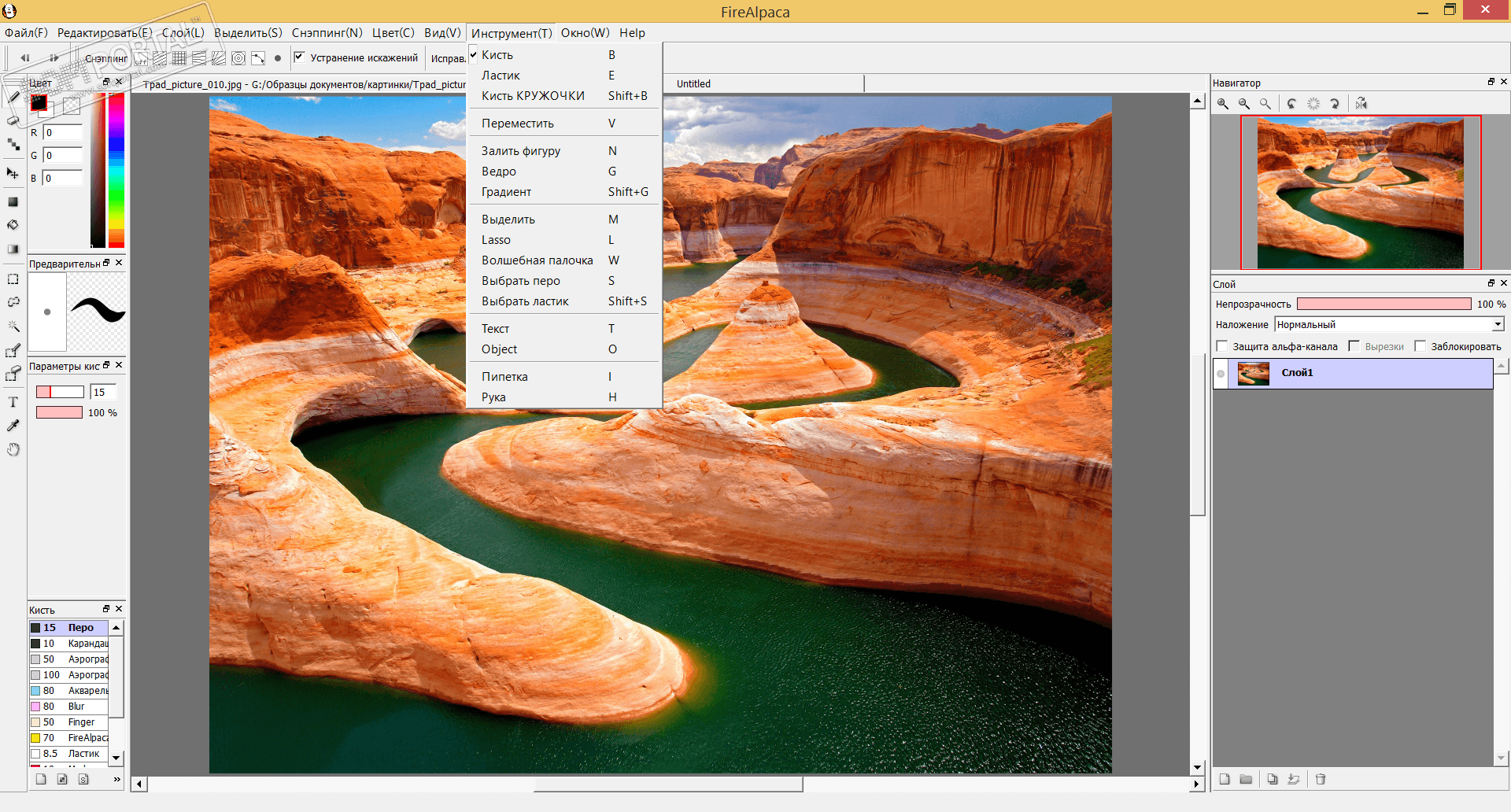Click the undo arrow in toolbar
Screen dimensions: 1511x812
[x=25, y=58]
